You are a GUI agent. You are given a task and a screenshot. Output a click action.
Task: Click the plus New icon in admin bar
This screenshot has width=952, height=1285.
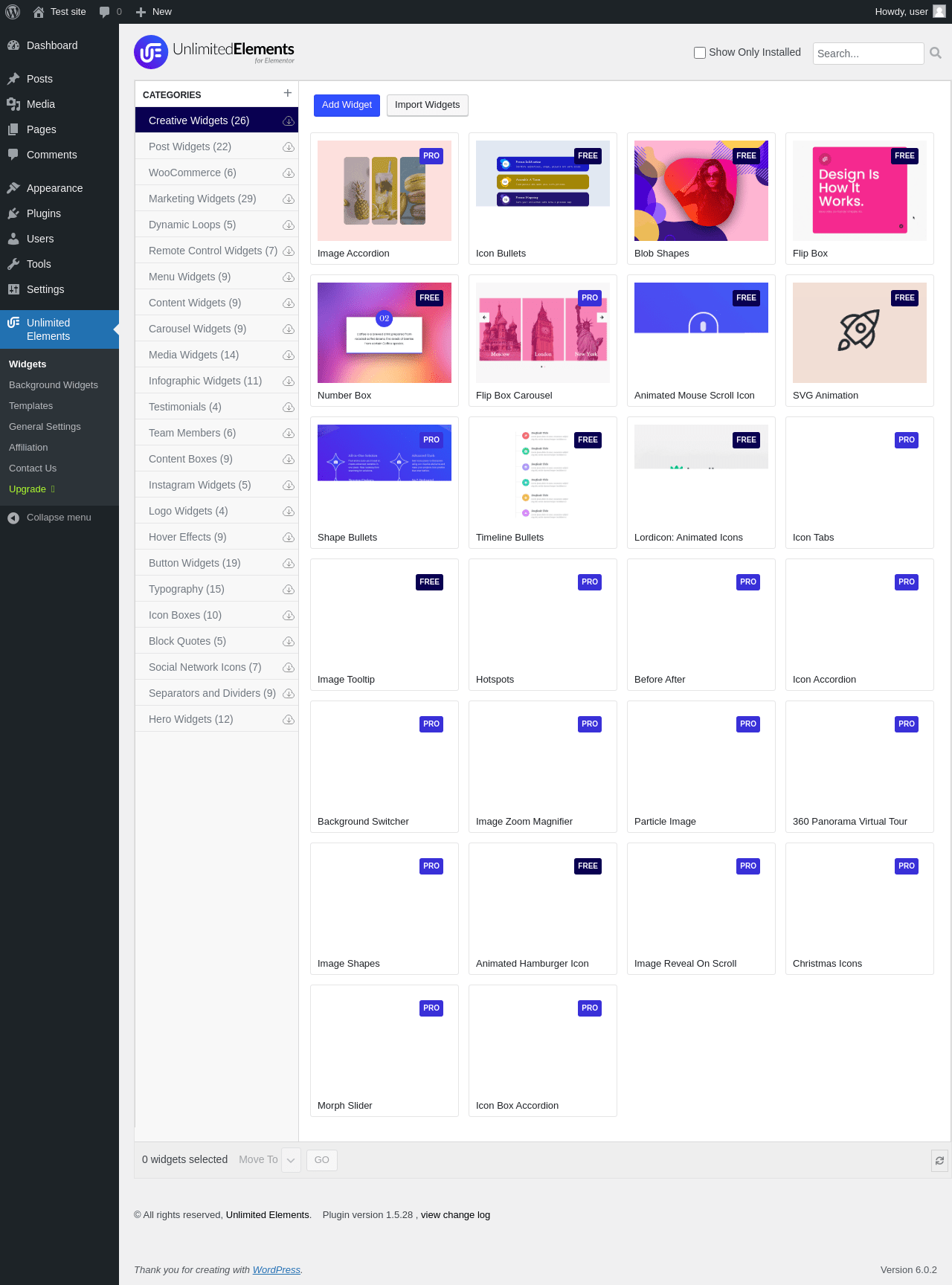[141, 12]
